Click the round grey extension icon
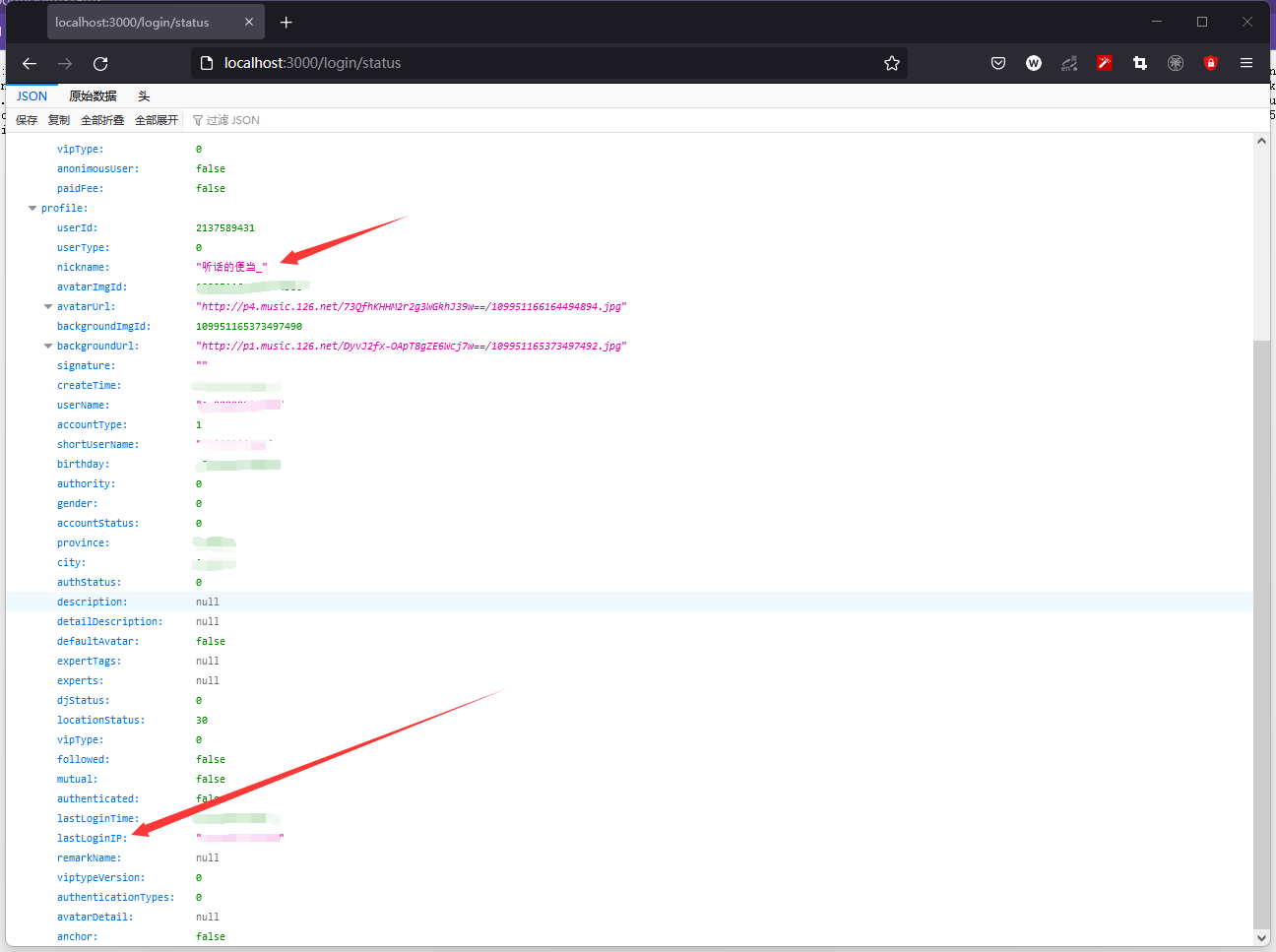The image size is (1276, 952). [1176, 63]
